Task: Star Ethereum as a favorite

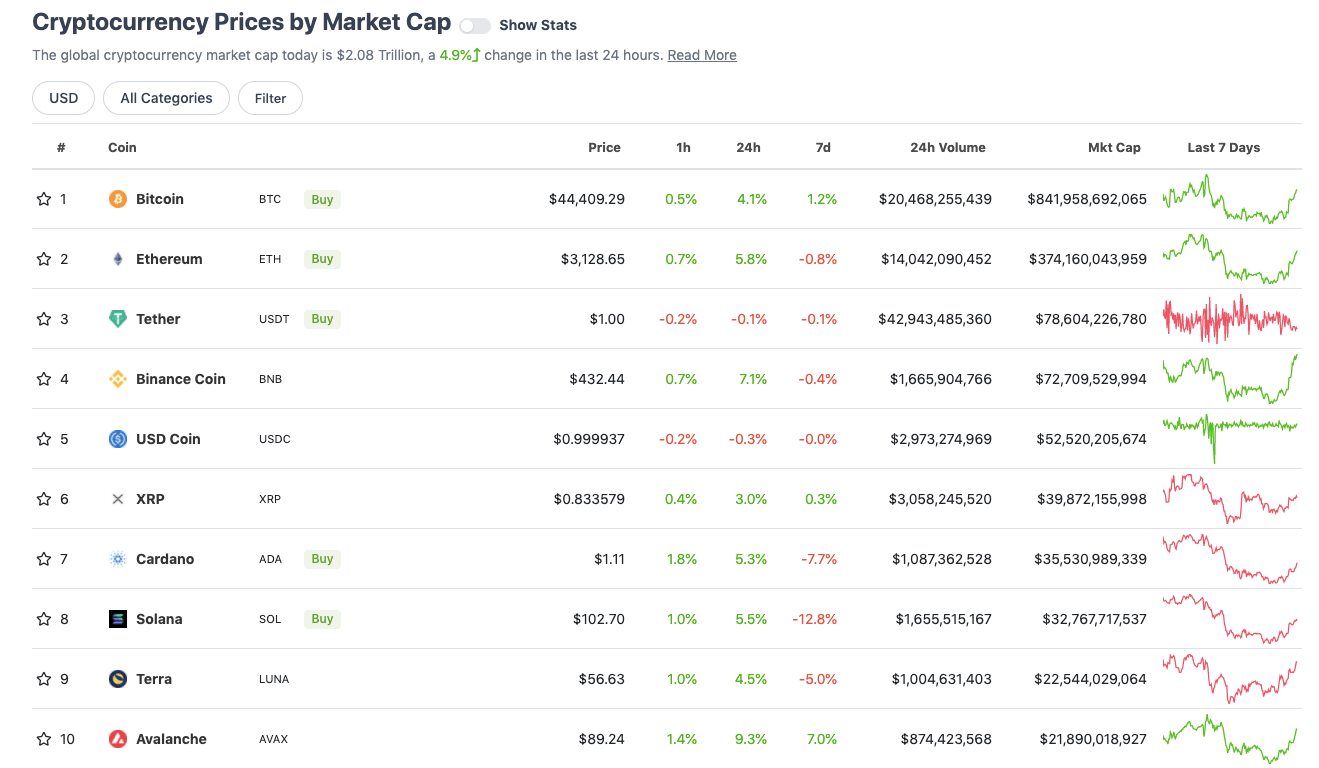Action: [44, 259]
